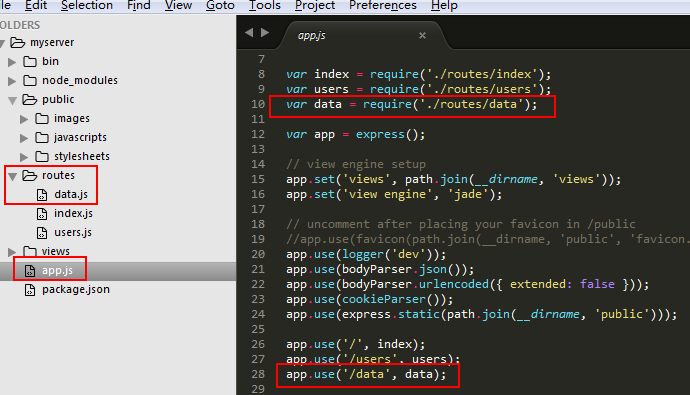Image resolution: width=690 pixels, height=395 pixels.
Task: Click the 'var app = express();' line
Action: coord(356,134)
